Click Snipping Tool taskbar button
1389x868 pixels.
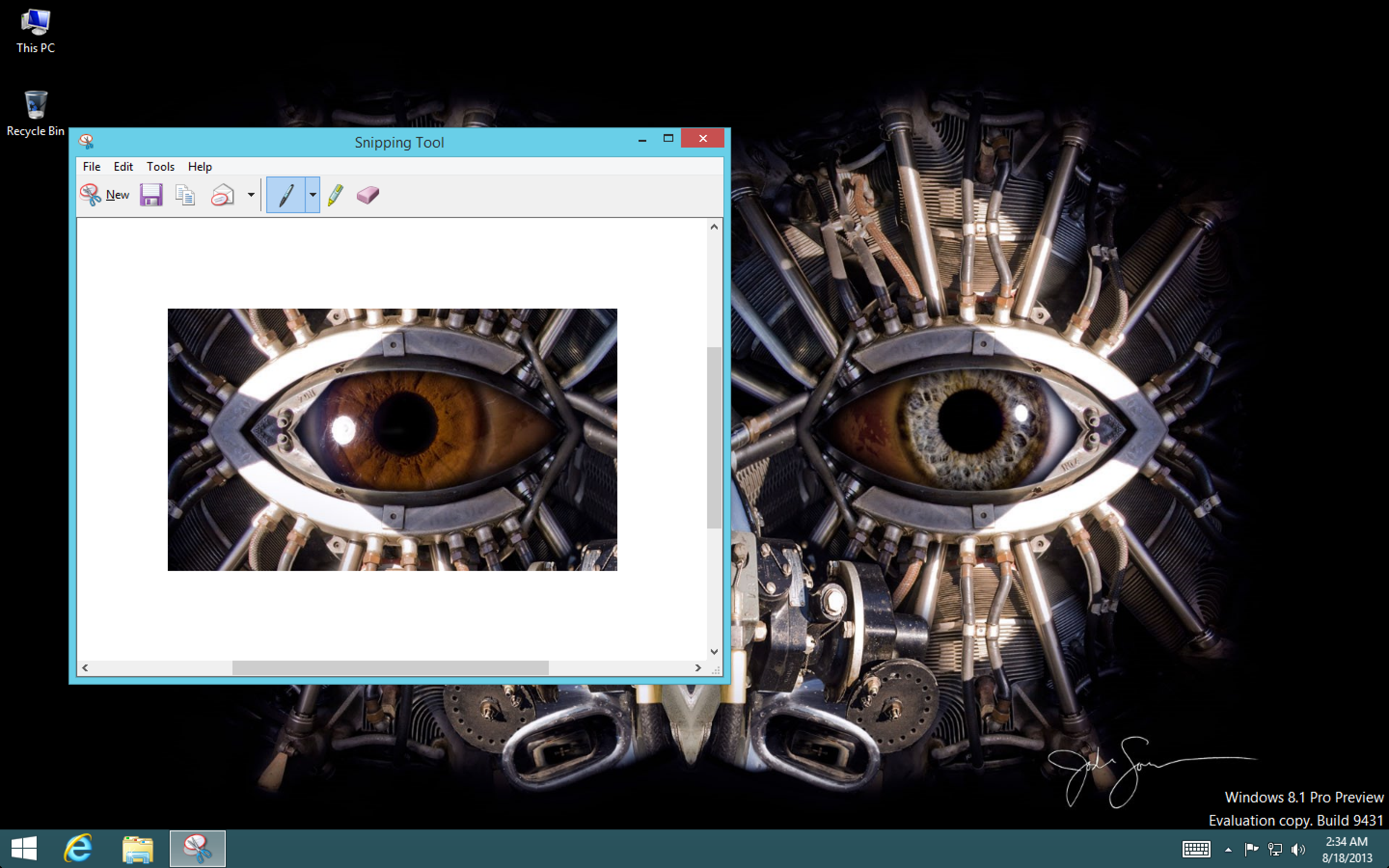[x=197, y=849]
